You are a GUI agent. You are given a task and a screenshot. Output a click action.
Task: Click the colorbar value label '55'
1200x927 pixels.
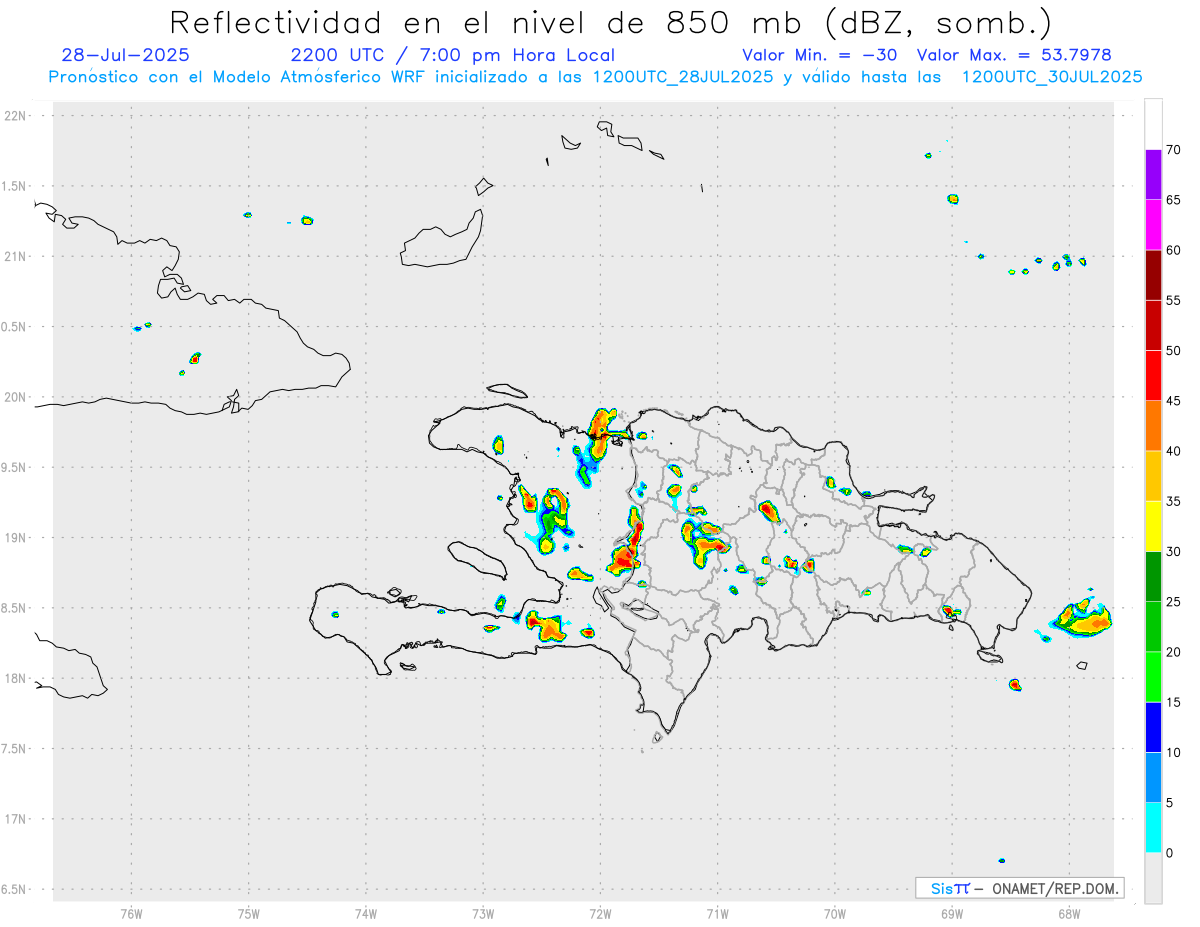(1173, 300)
